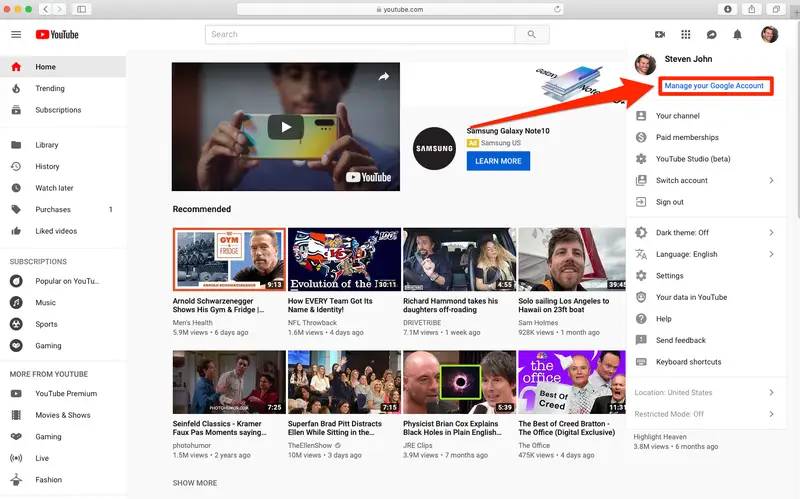Click the Fashion hanger icon

tap(16, 480)
